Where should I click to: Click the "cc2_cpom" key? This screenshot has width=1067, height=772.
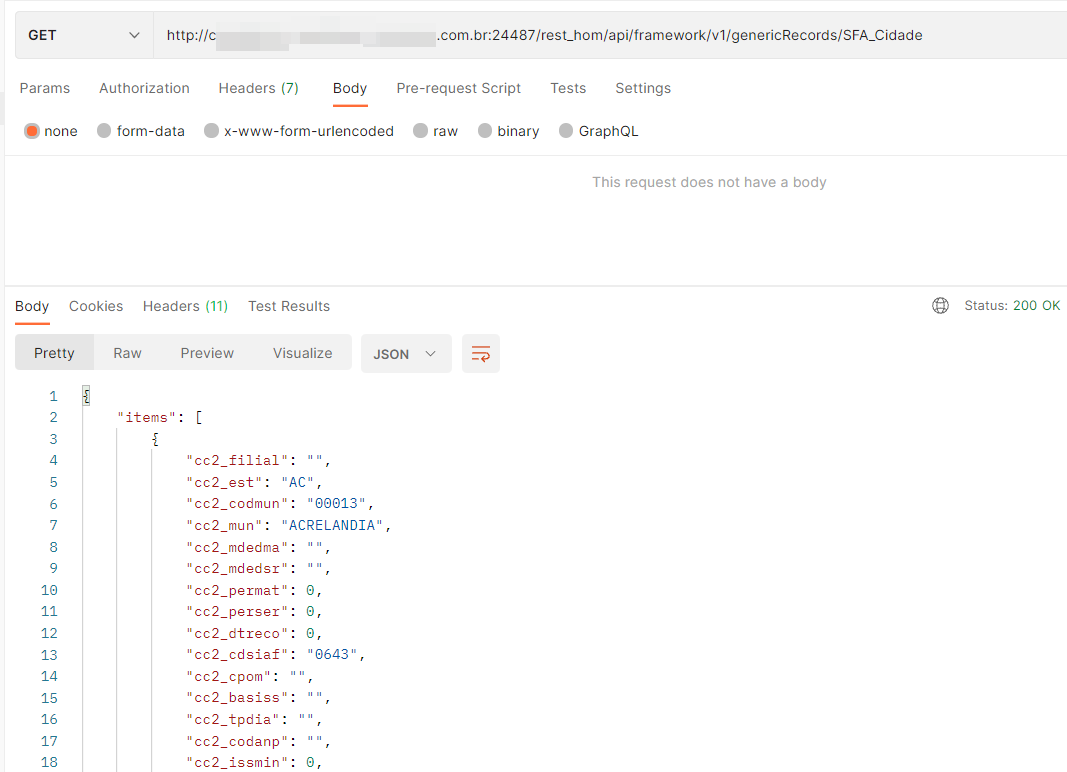(229, 677)
